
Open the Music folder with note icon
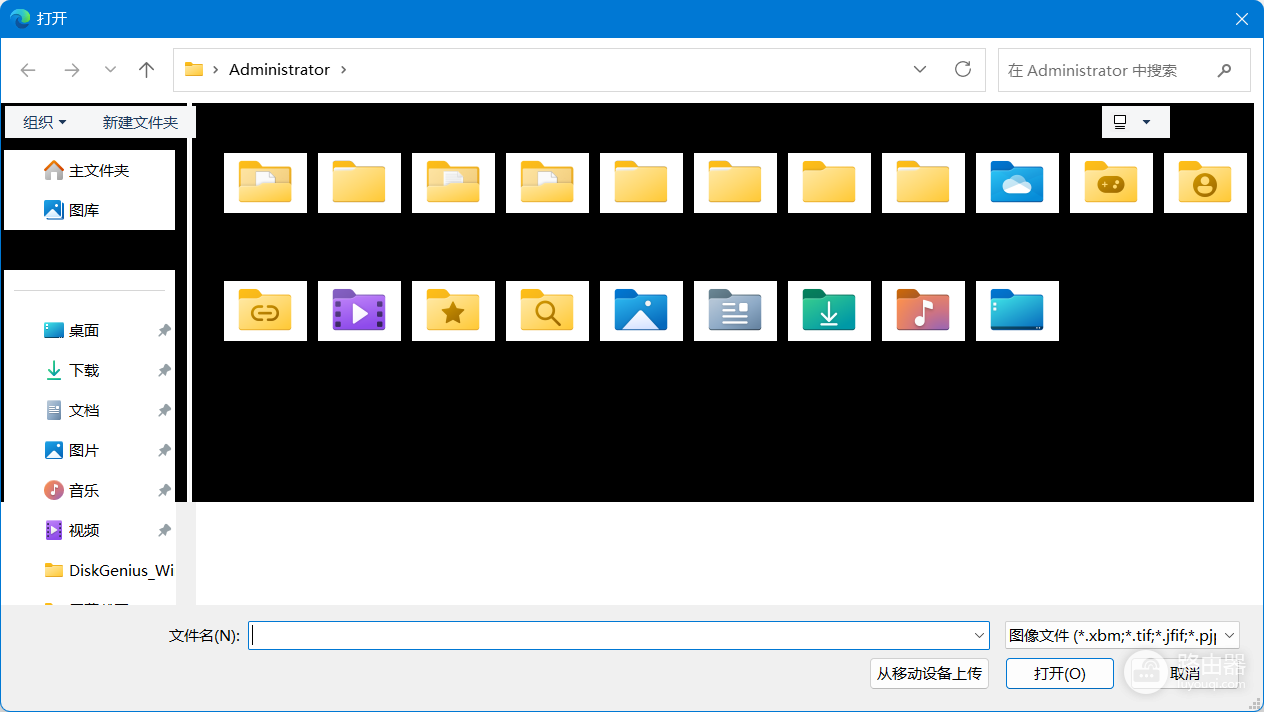pyautogui.click(x=923, y=311)
